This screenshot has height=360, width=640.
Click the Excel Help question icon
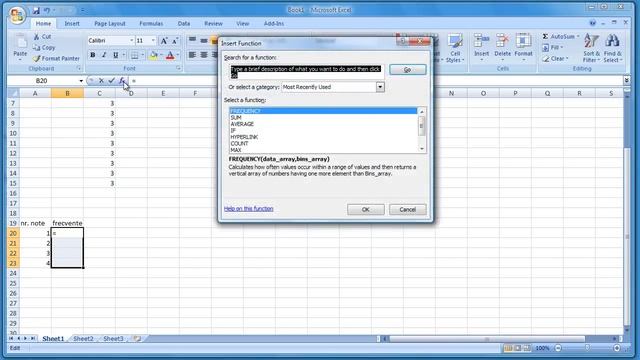click(x=592, y=23)
